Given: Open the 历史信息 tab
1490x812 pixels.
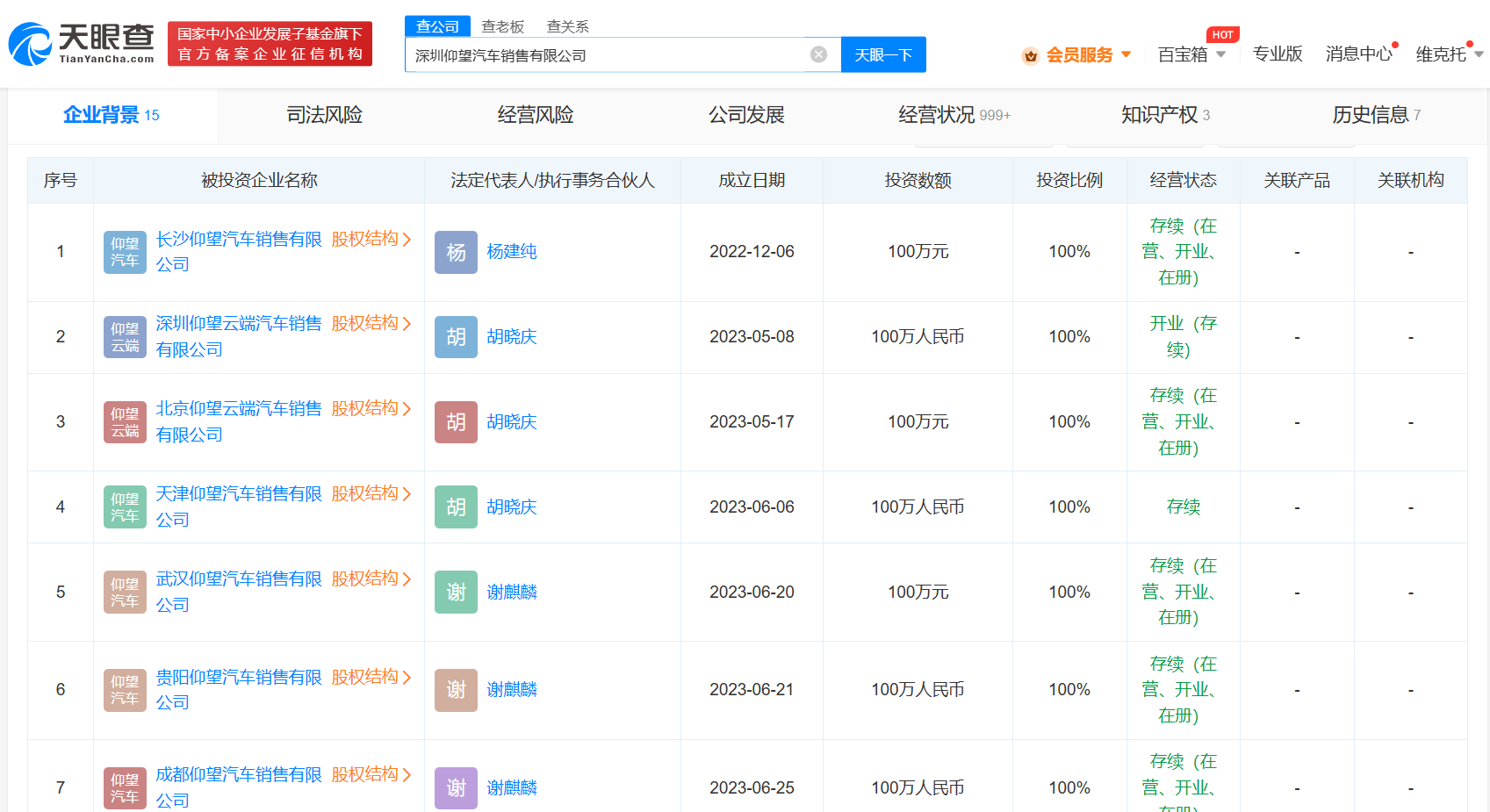Looking at the screenshot, I should pos(1376,115).
